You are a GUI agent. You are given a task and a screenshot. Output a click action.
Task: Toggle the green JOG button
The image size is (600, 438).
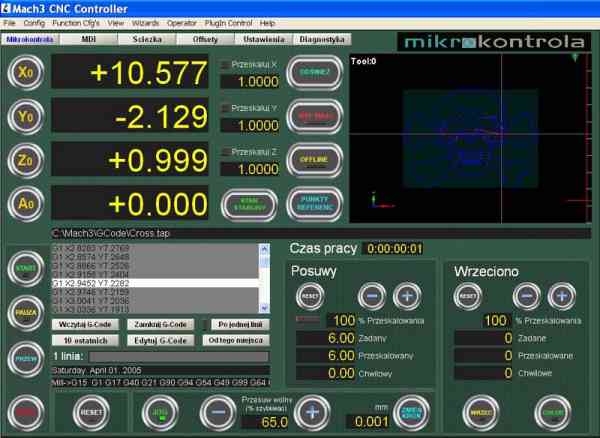click(160, 413)
